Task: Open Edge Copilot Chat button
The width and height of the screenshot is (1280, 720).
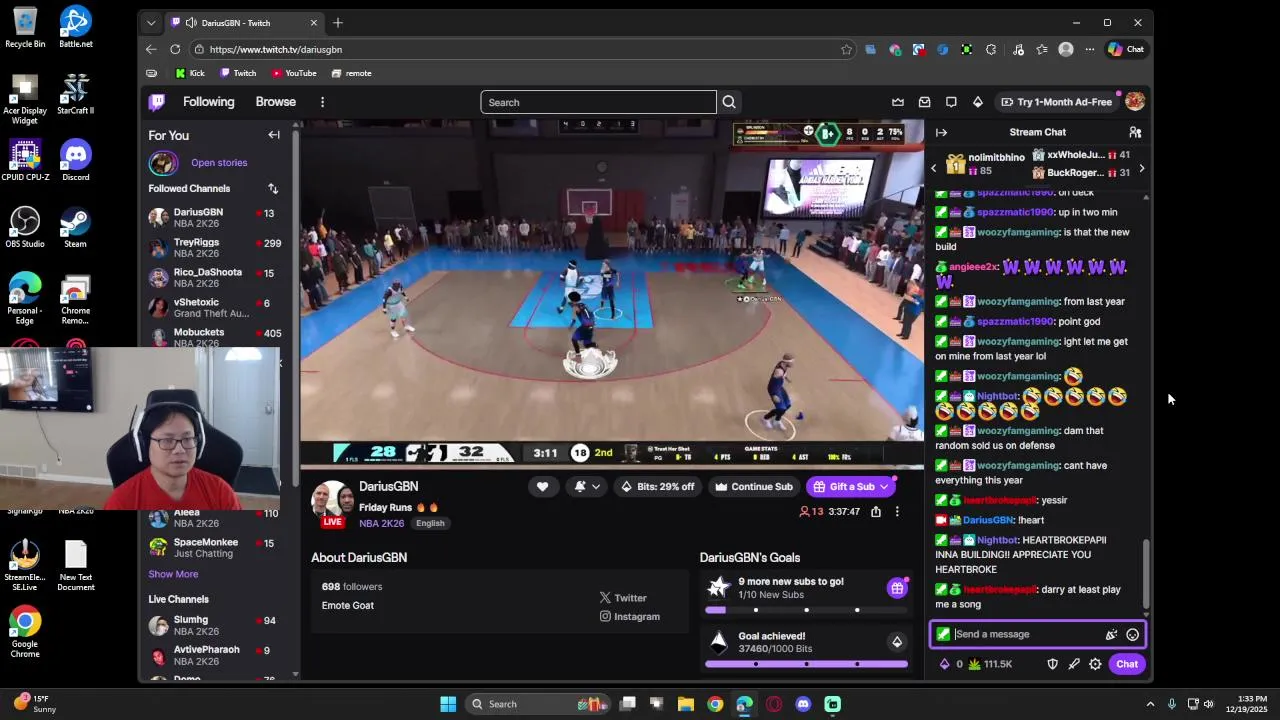Action: point(1126,49)
